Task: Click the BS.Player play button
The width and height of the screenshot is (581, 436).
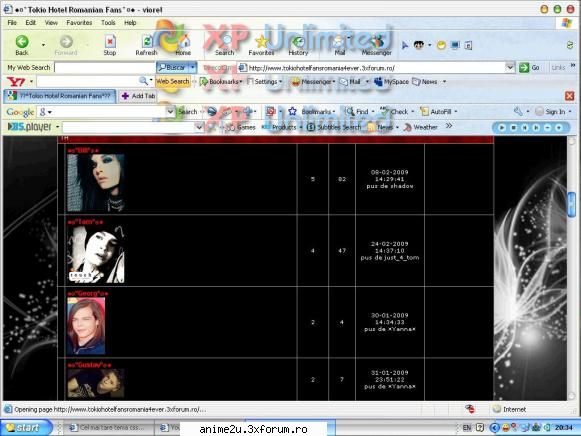Action: pos(502,127)
